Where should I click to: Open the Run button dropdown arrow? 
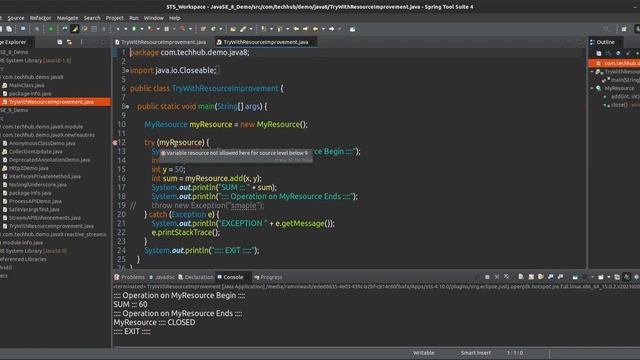pos(142,29)
